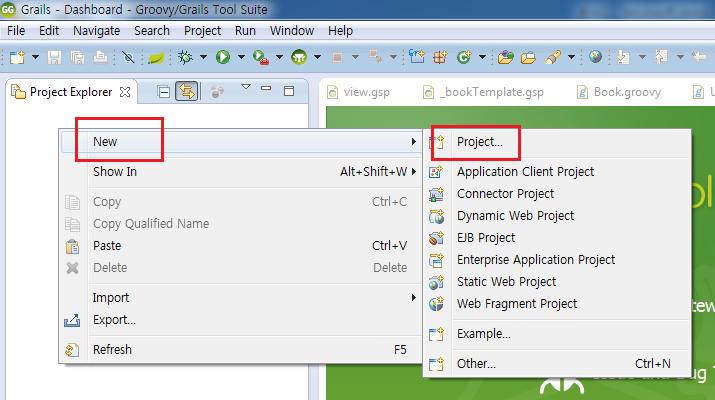Select Dynamic Web Project submenu entry
Viewport: 715px width, 400px height.
[557, 216]
